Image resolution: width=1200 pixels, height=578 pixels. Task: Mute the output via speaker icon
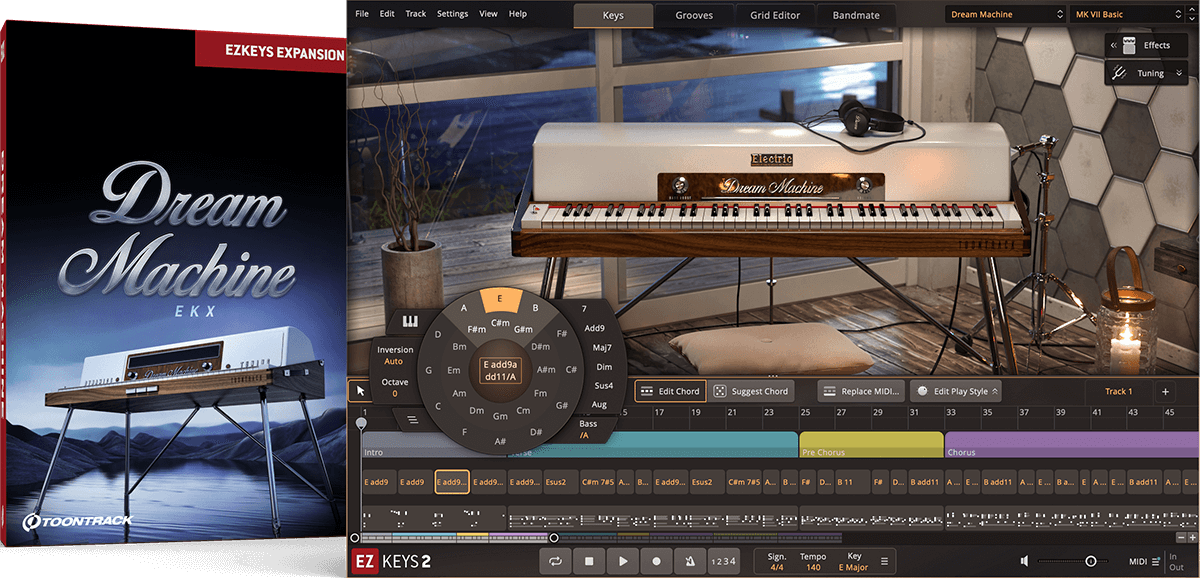pos(1025,562)
